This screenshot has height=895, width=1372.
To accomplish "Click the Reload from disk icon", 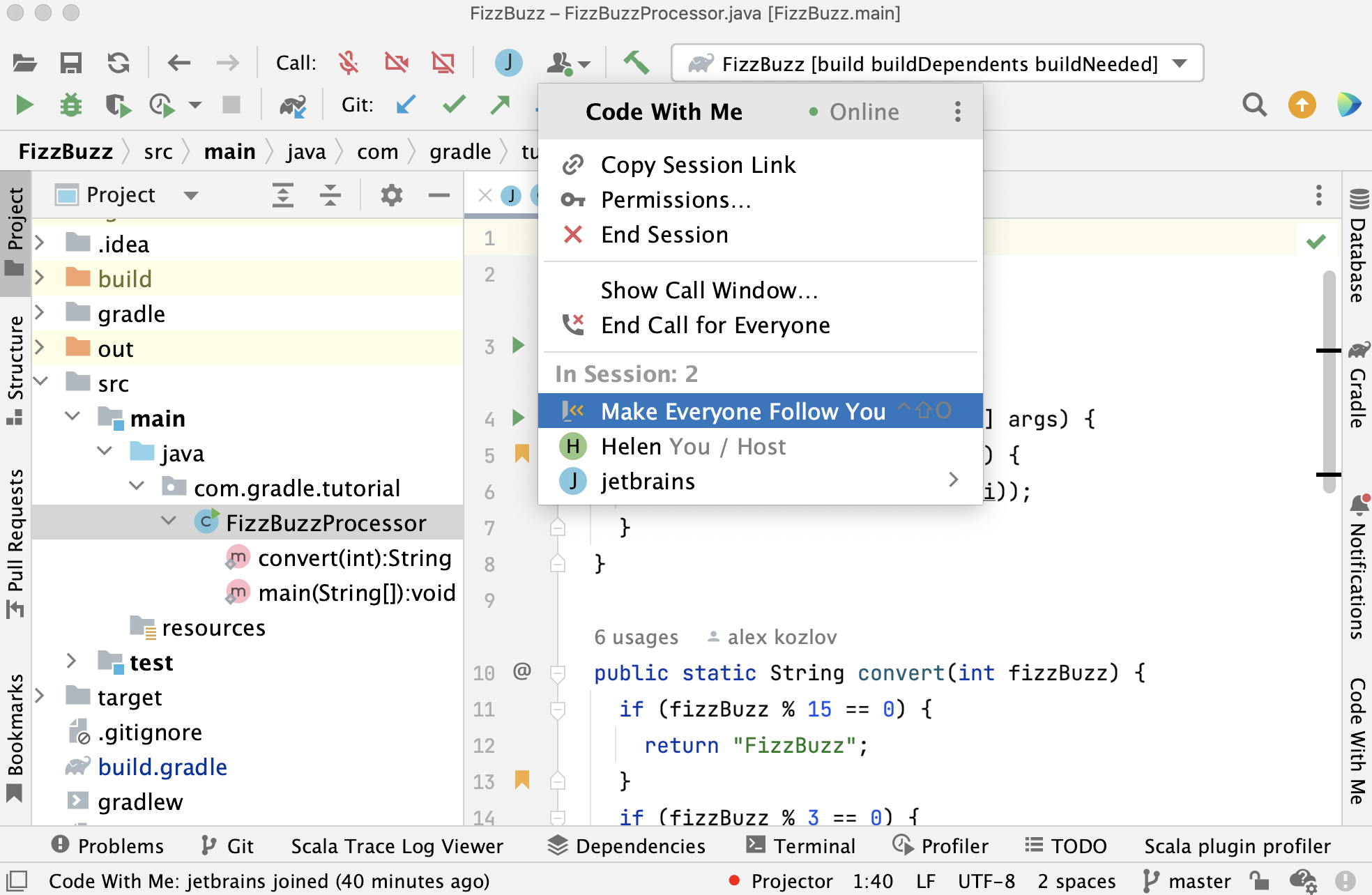I will point(118,63).
